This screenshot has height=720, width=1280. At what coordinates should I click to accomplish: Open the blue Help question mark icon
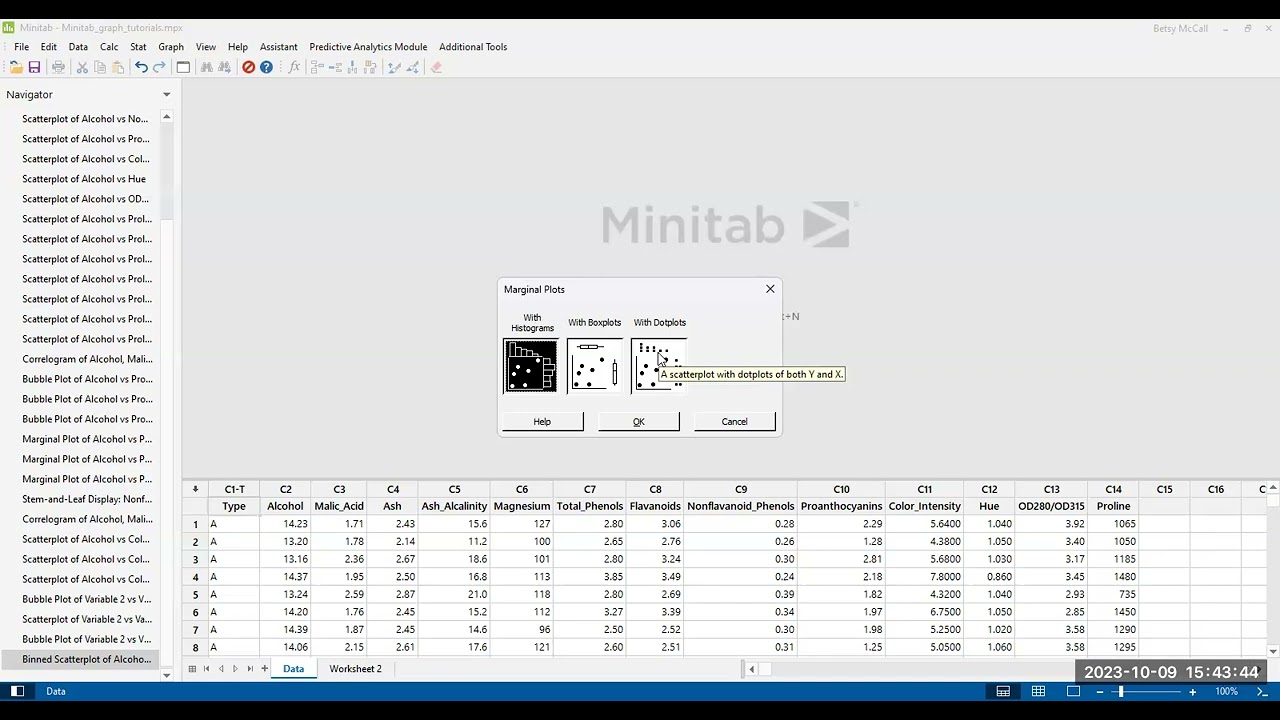(266, 67)
